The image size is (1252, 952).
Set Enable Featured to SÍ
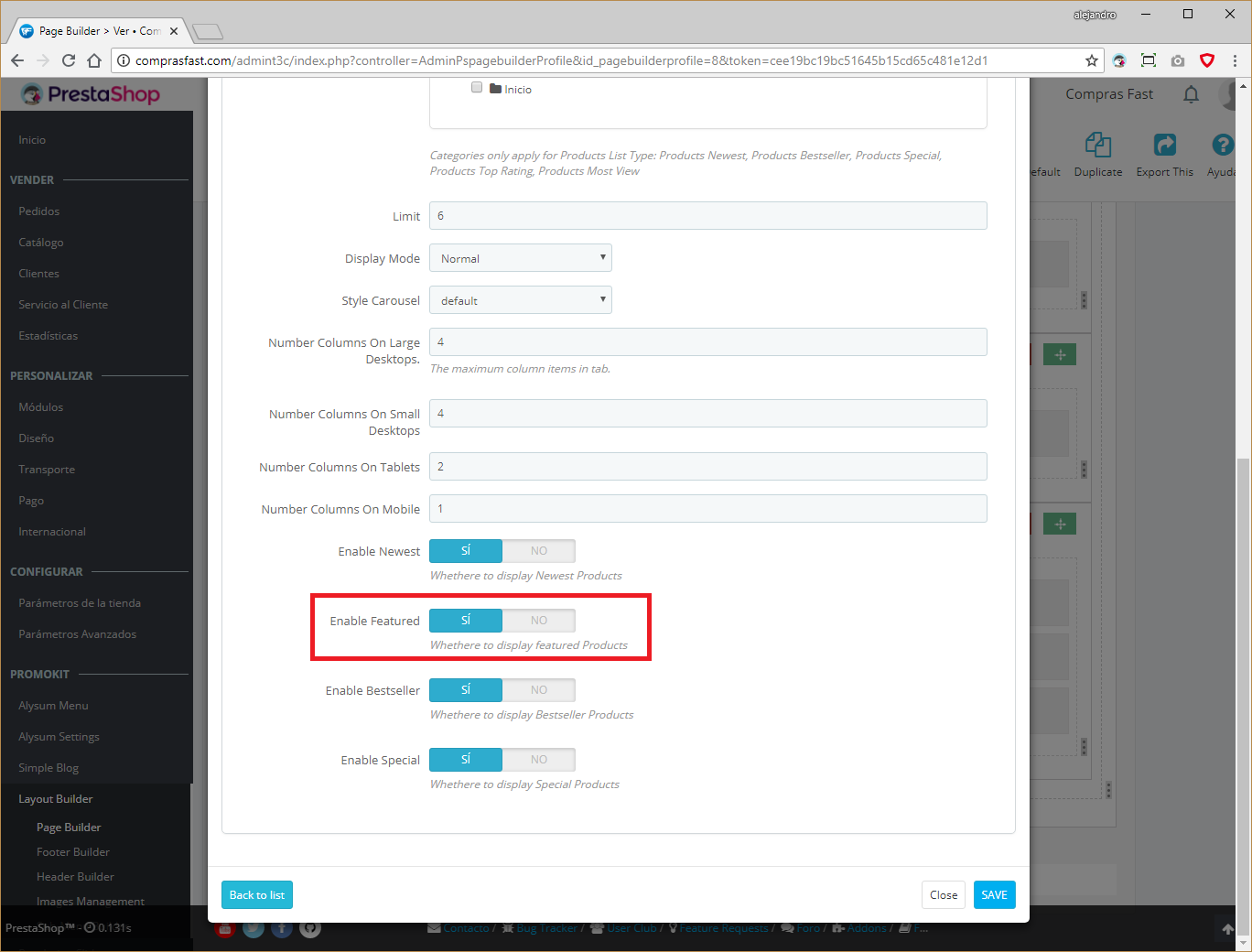(x=466, y=621)
